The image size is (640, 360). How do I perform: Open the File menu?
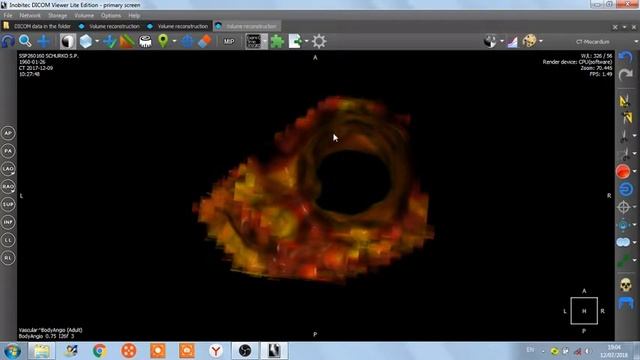(x=8, y=16)
